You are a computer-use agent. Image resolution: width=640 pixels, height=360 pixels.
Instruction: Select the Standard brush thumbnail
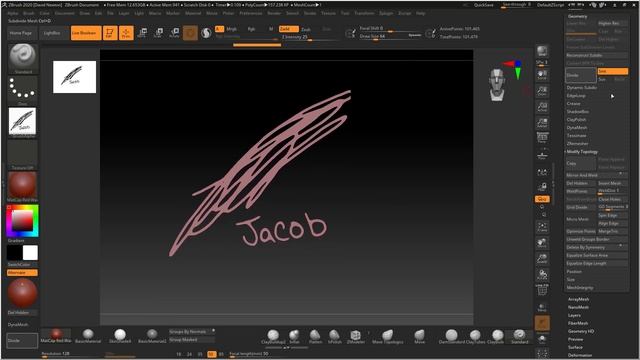22,58
